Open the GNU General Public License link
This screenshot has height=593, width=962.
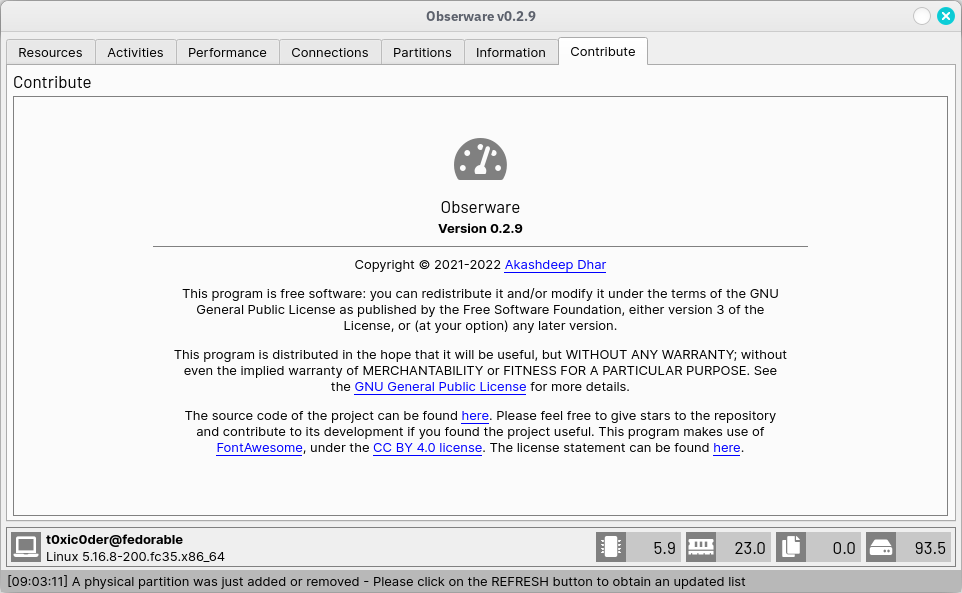(x=440, y=386)
